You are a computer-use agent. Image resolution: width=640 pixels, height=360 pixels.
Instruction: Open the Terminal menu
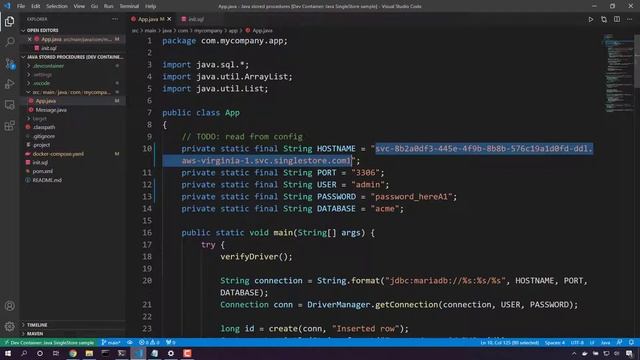click(x=129, y=6)
